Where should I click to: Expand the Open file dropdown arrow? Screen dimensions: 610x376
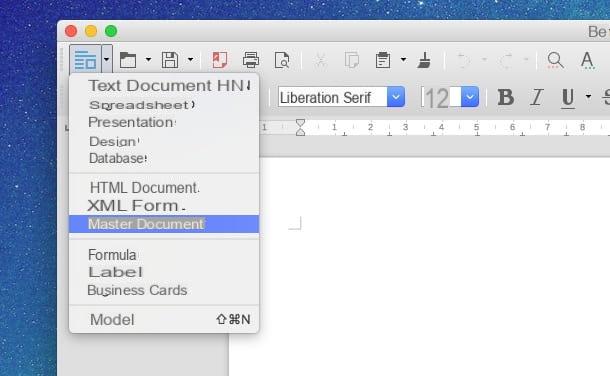148,59
